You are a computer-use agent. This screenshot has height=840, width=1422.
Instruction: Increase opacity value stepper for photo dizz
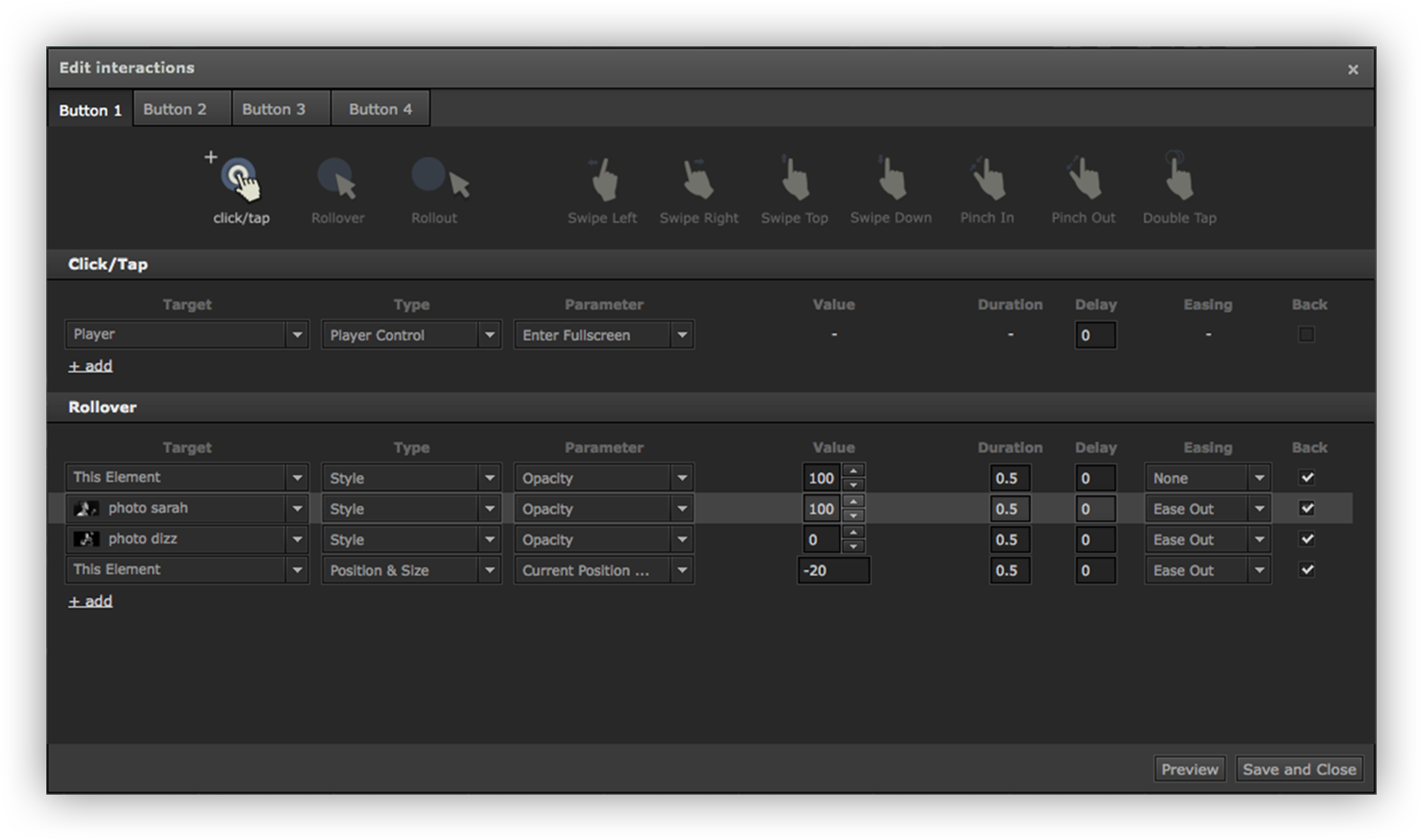[854, 533]
